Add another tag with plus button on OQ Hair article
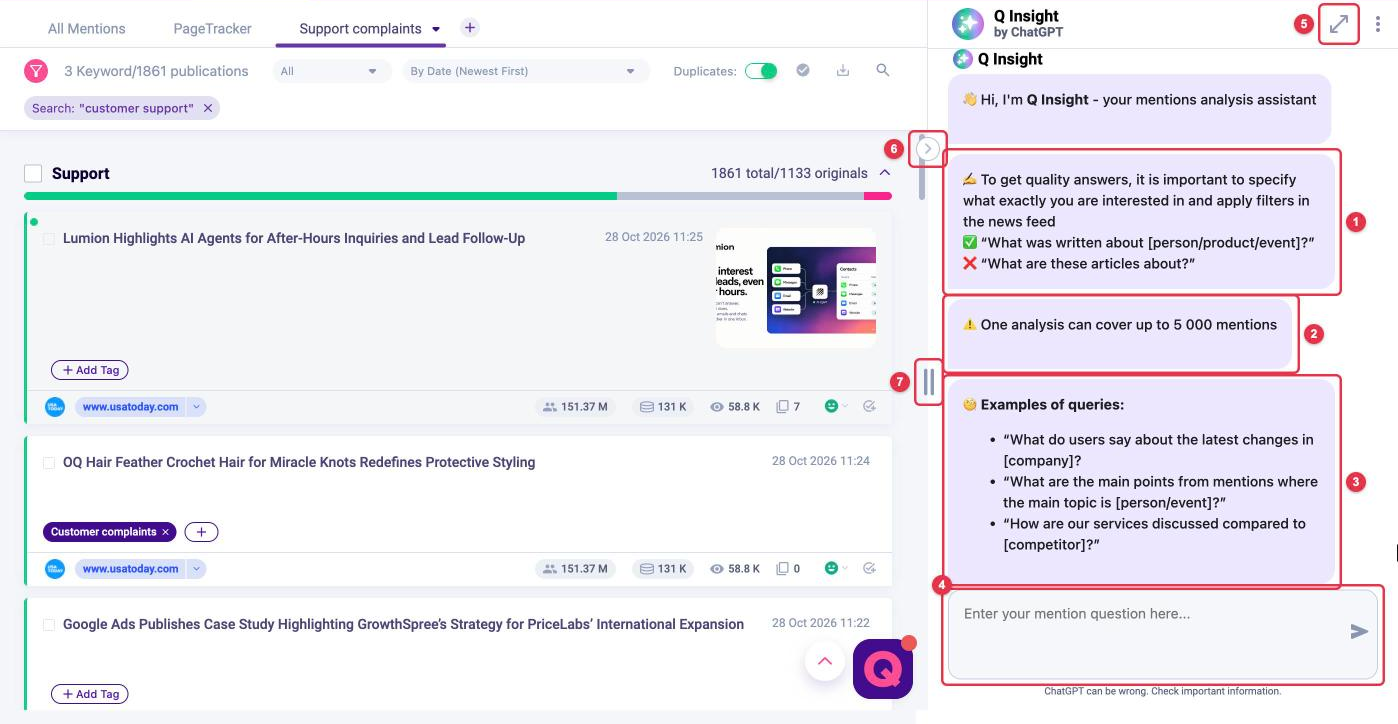This screenshot has height=724, width=1398. coord(201,532)
